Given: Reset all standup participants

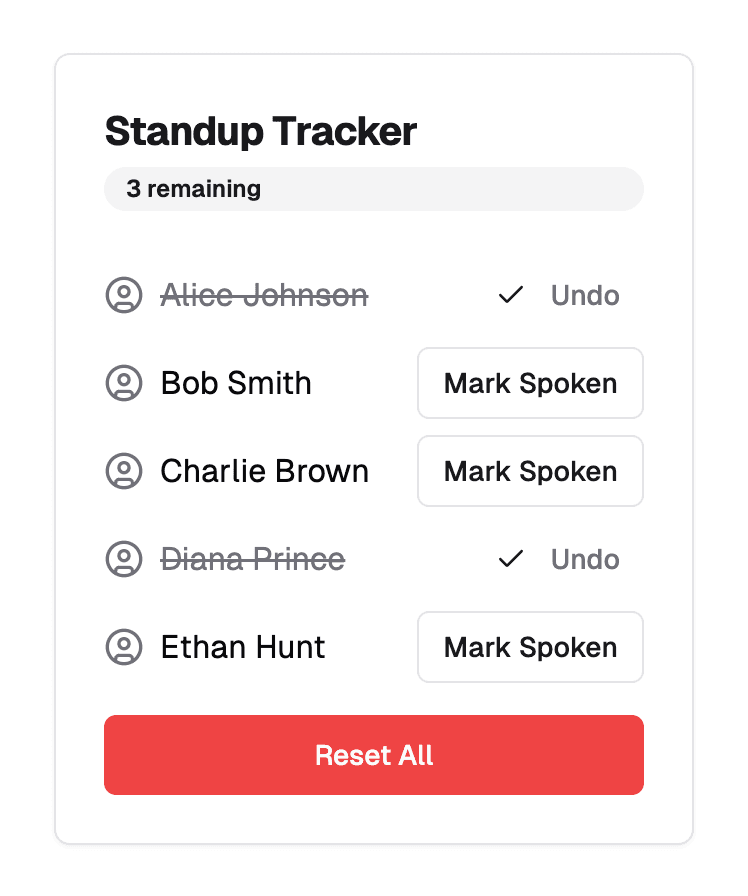Looking at the screenshot, I should click(374, 755).
